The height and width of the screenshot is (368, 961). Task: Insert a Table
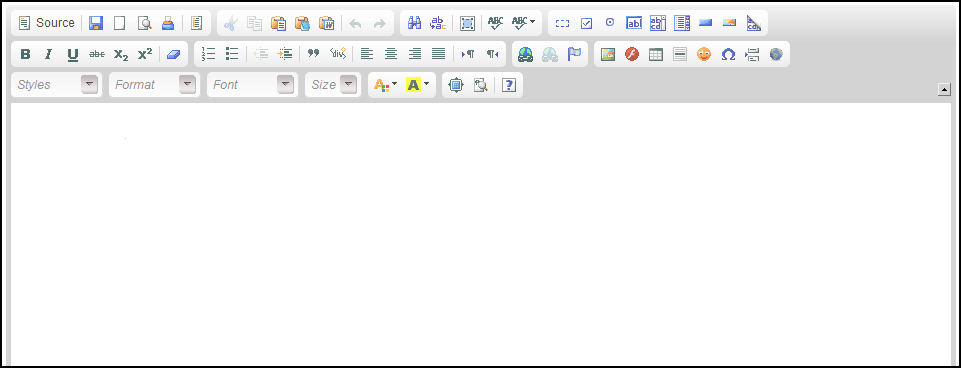pyautogui.click(x=656, y=54)
